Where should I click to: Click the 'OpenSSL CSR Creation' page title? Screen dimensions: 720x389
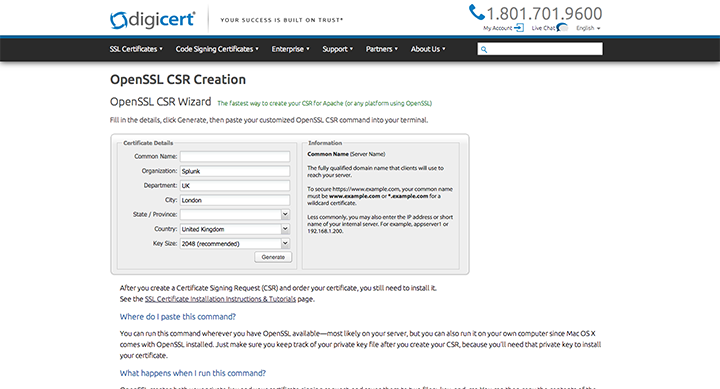pyautogui.click(x=178, y=79)
